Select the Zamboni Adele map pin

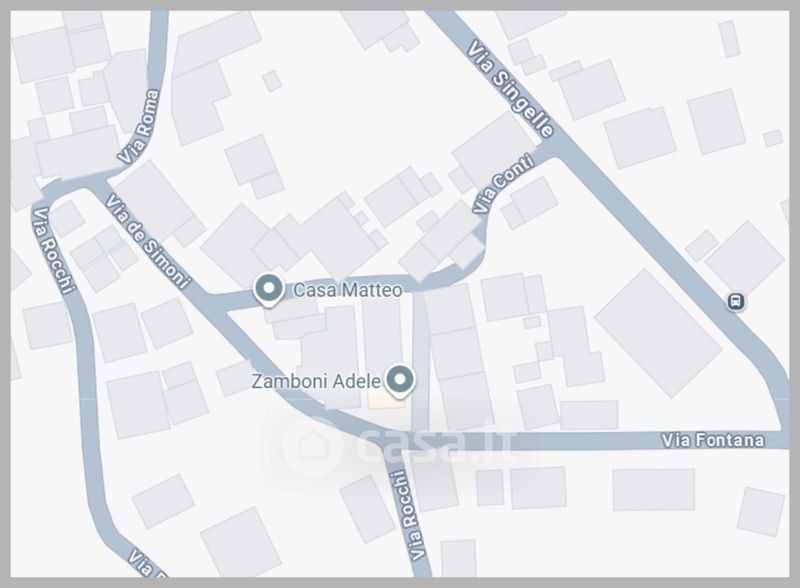400,381
